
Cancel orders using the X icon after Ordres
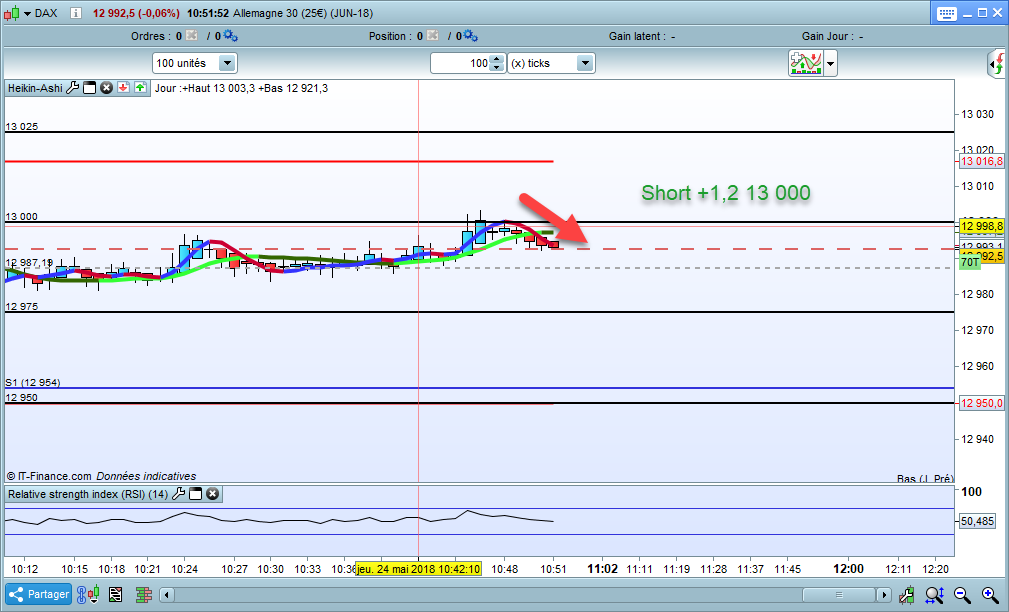pos(191,35)
